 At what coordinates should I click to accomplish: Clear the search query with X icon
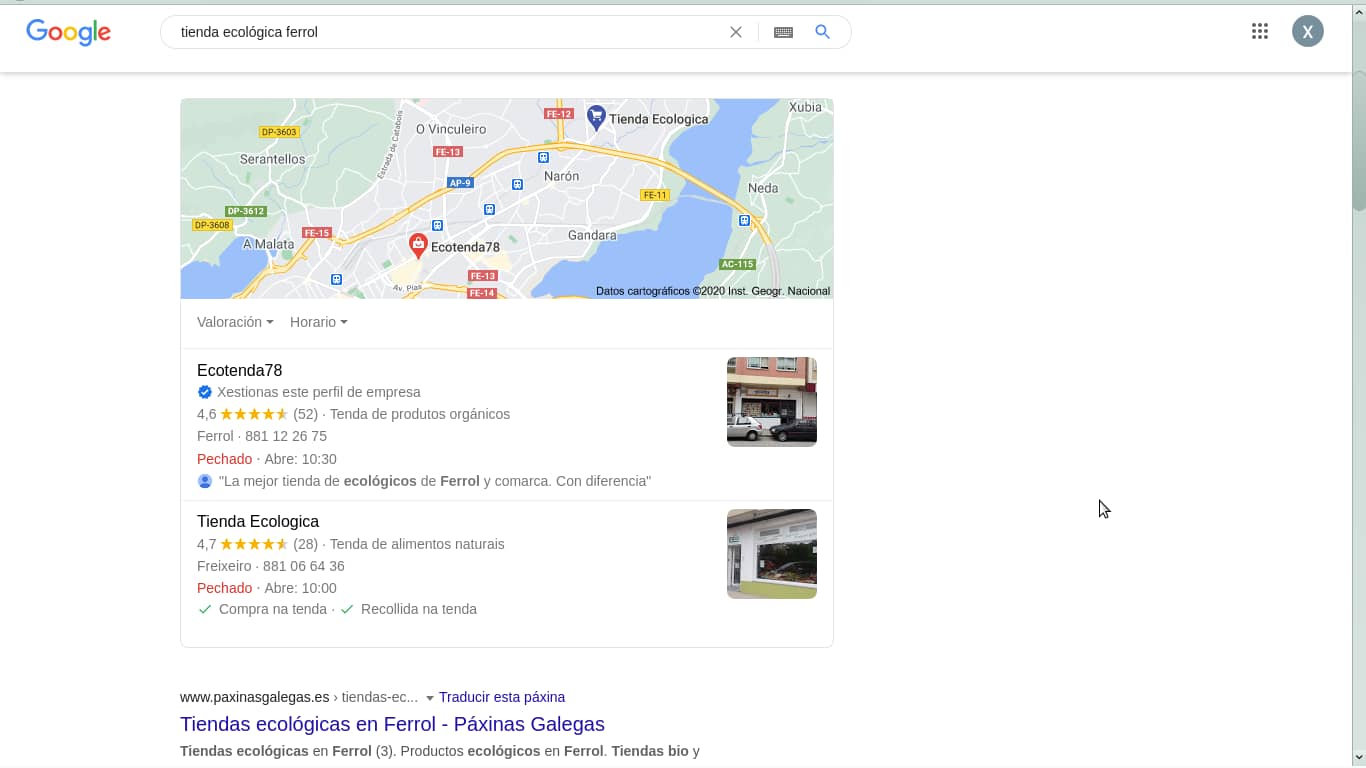click(736, 32)
